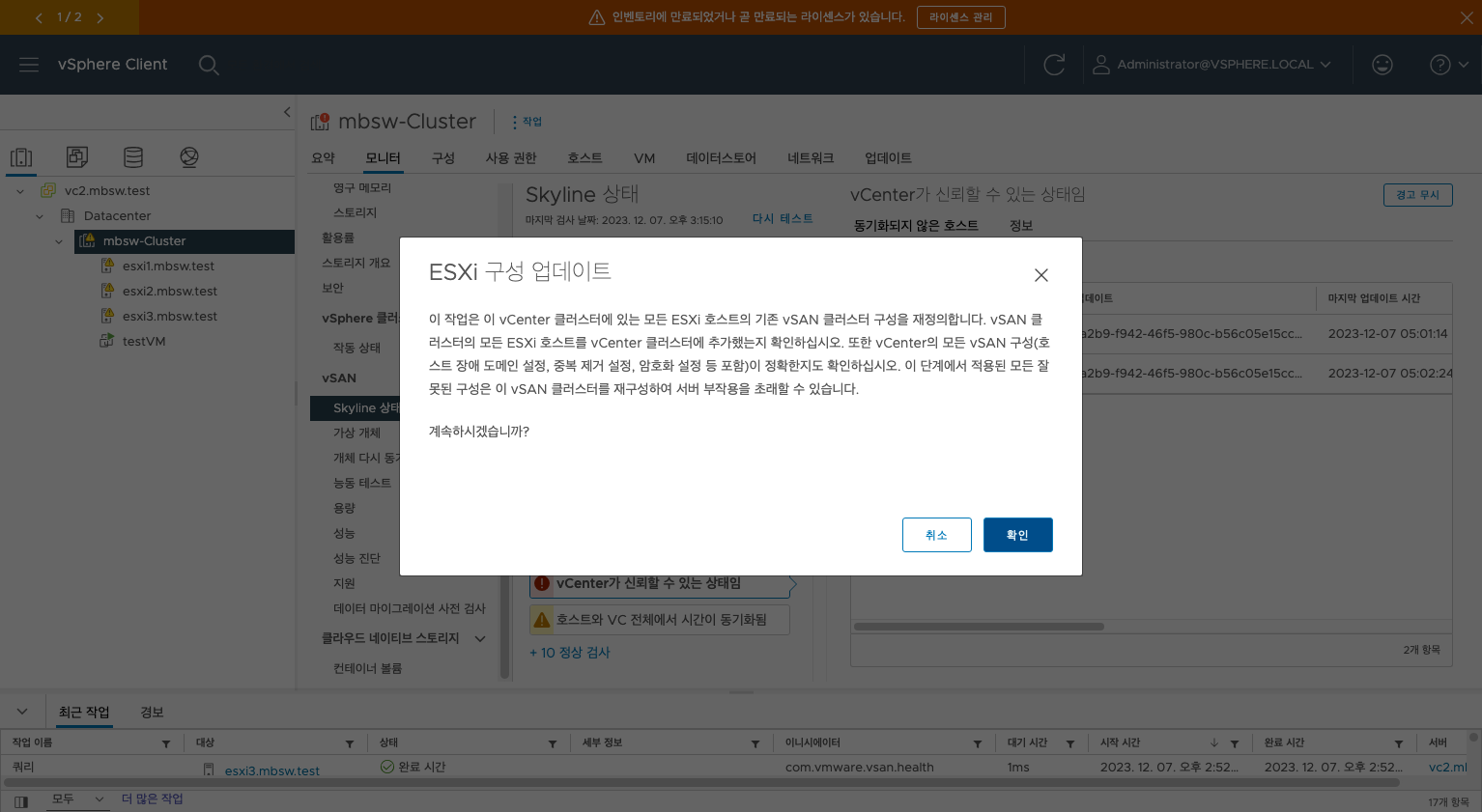Viewport: 1482px width, 812px height.
Task: Switch to 경보 tab
Action: 152,713
